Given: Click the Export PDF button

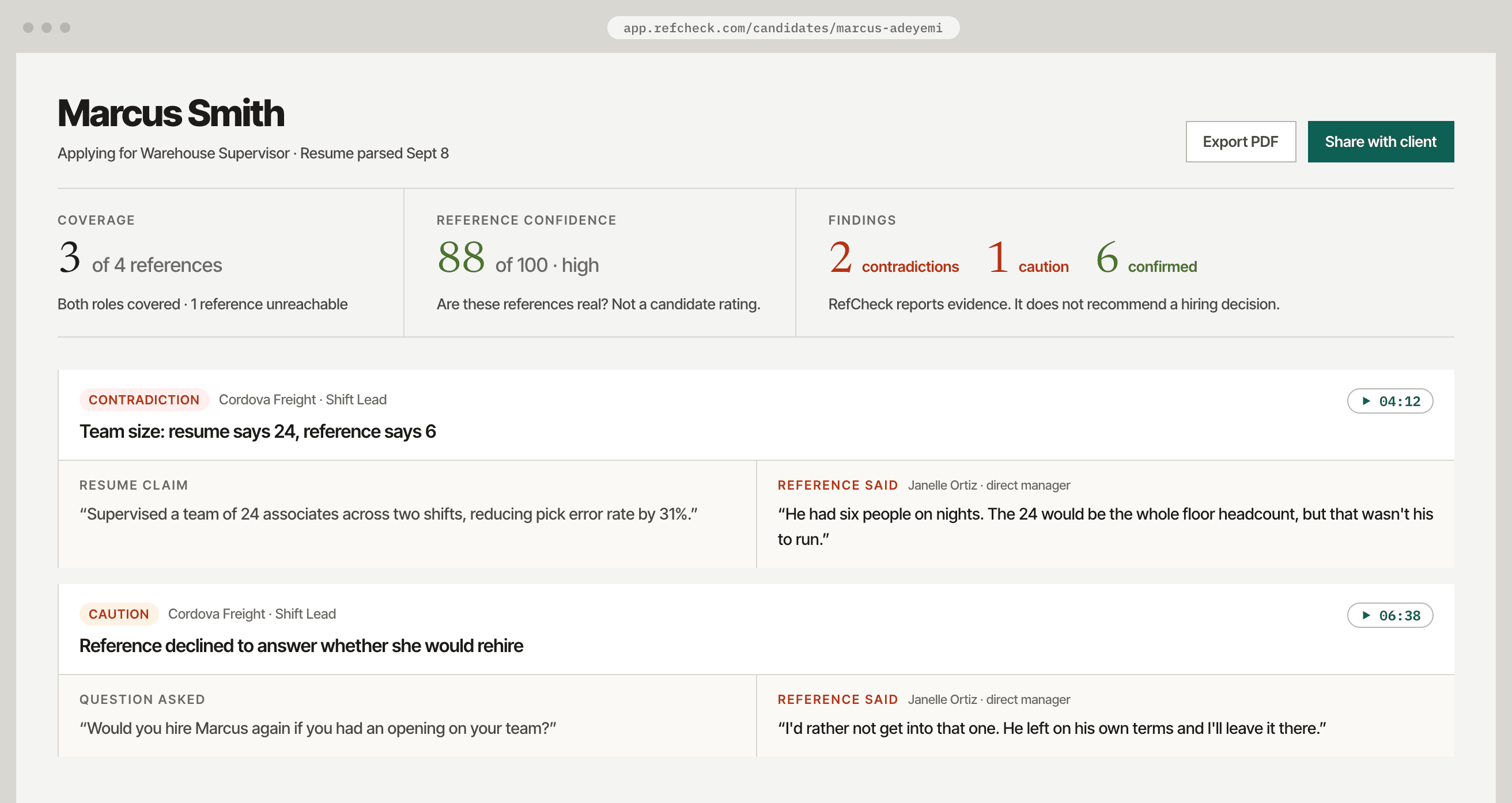Looking at the screenshot, I should pos(1240,142).
